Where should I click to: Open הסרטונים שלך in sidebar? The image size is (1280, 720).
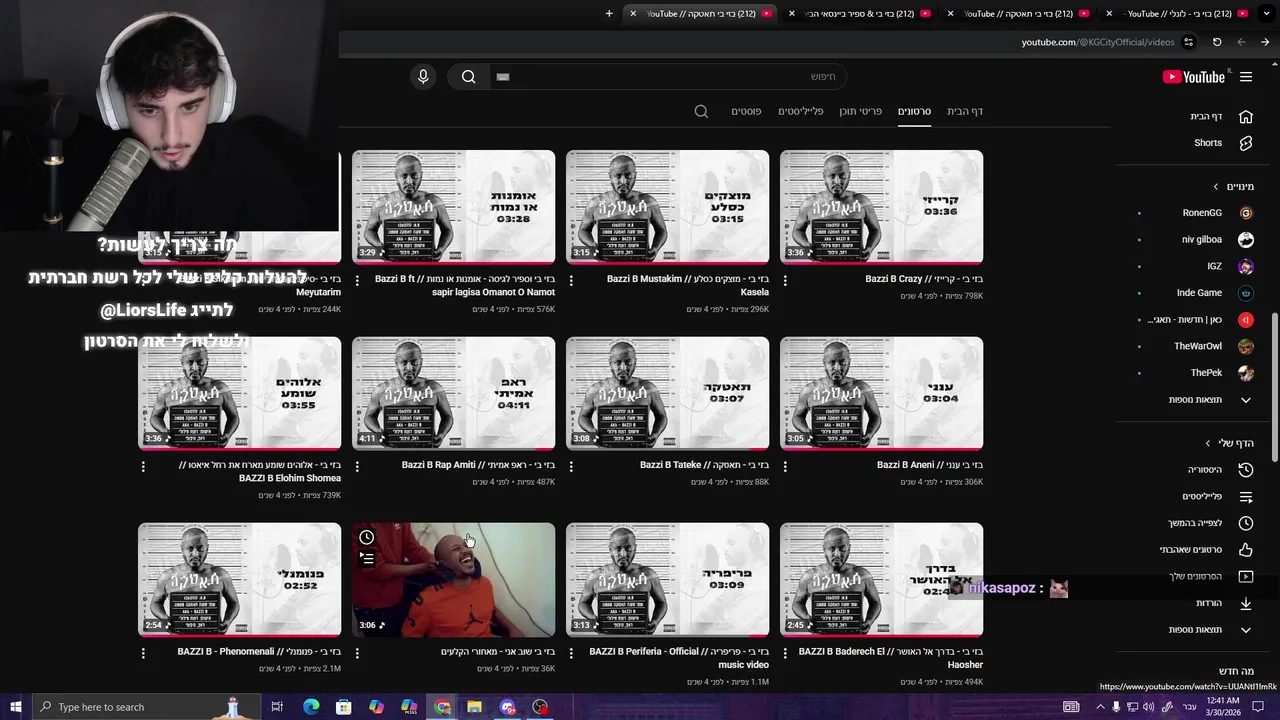(x=1210, y=576)
